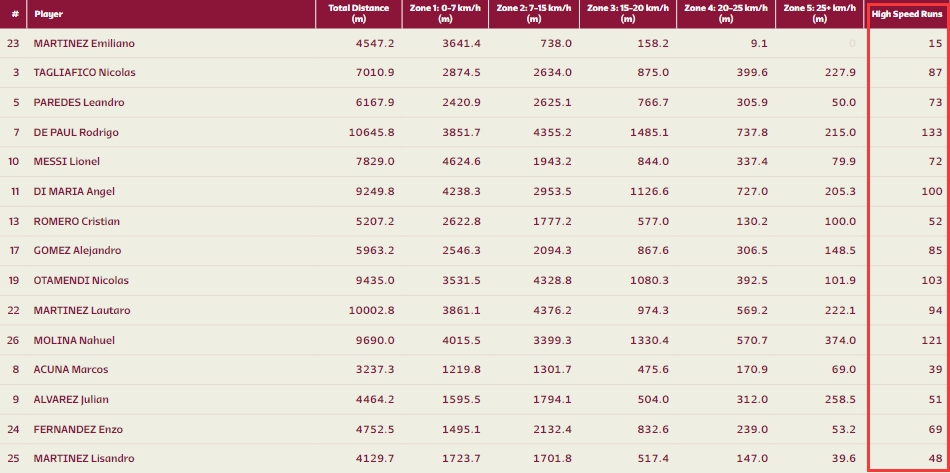
Task: Click the Zone 5: 25+ km/h header
Action: click(x=819, y=14)
